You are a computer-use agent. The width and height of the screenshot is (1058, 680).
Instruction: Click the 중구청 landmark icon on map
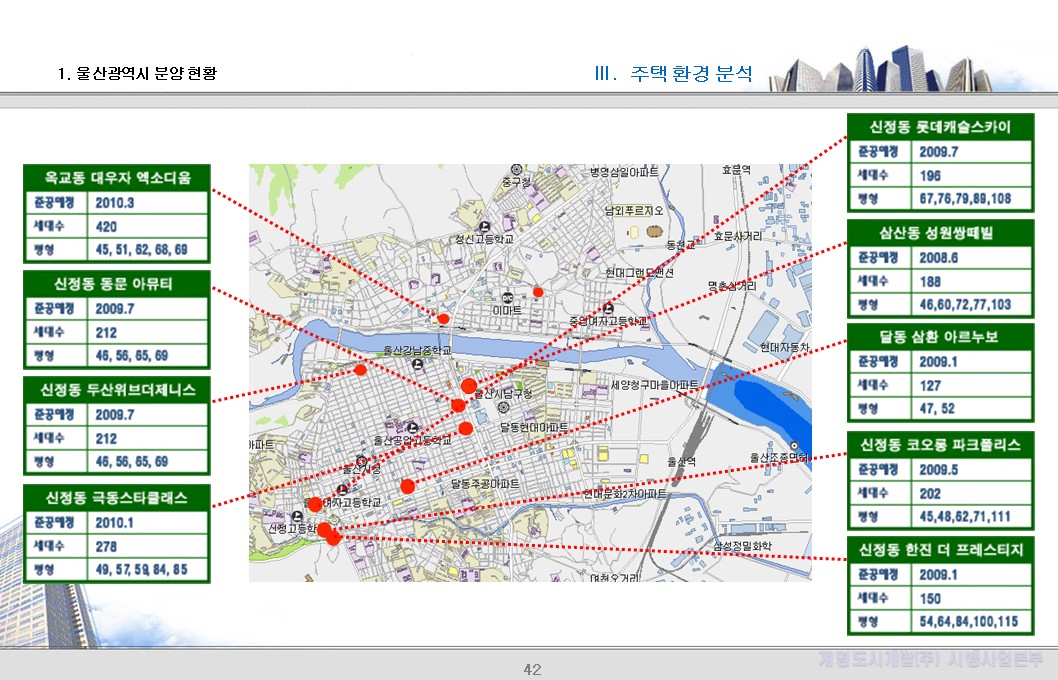(516, 171)
